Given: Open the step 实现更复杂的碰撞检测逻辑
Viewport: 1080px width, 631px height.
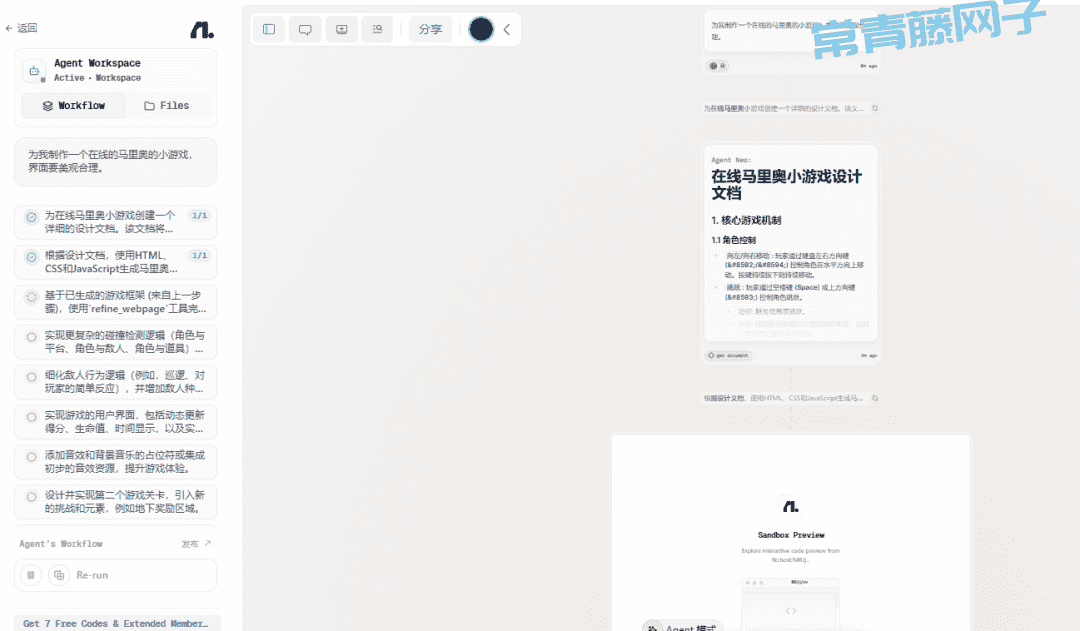Looking at the screenshot, I should pos(116,342).
